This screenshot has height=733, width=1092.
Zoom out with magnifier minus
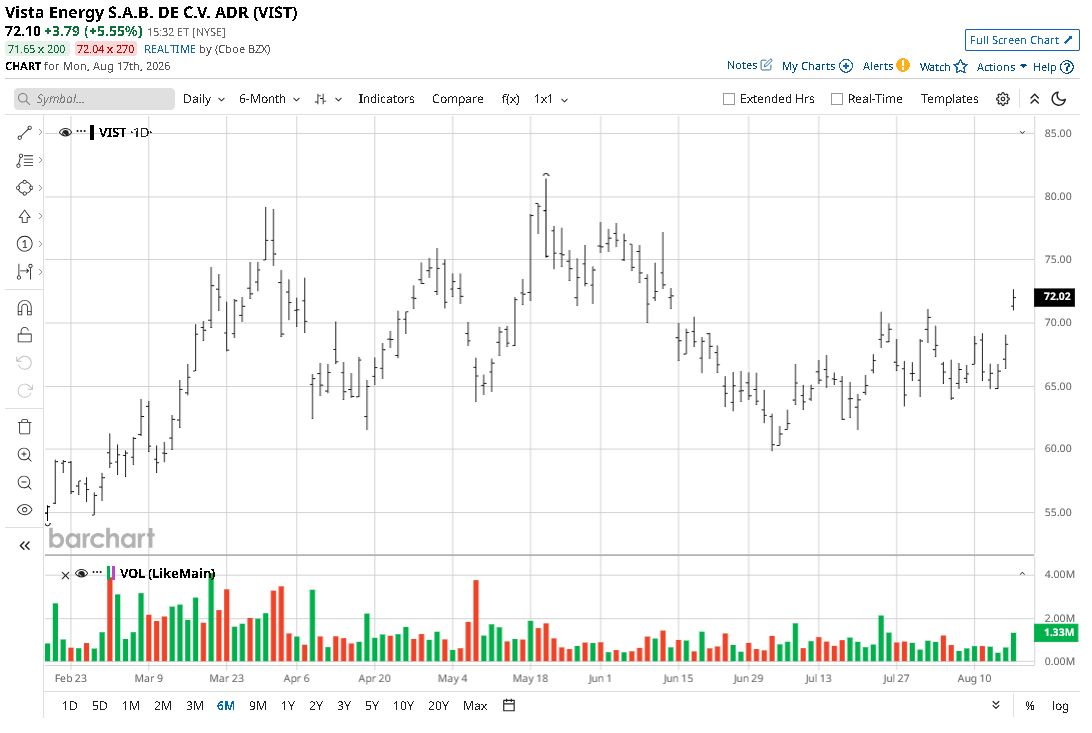tap(24, 483)
